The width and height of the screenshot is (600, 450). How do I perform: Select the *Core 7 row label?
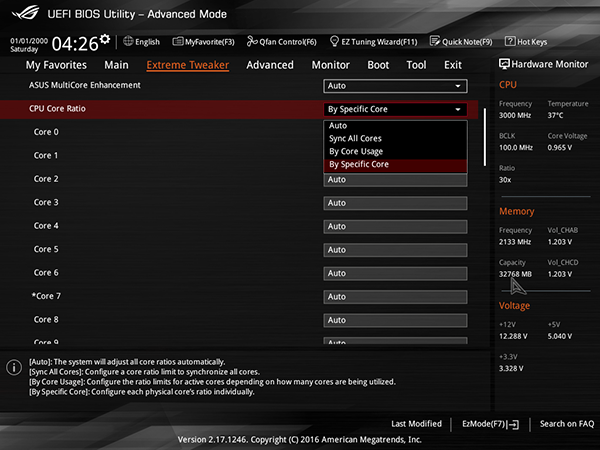click(46, 296)
